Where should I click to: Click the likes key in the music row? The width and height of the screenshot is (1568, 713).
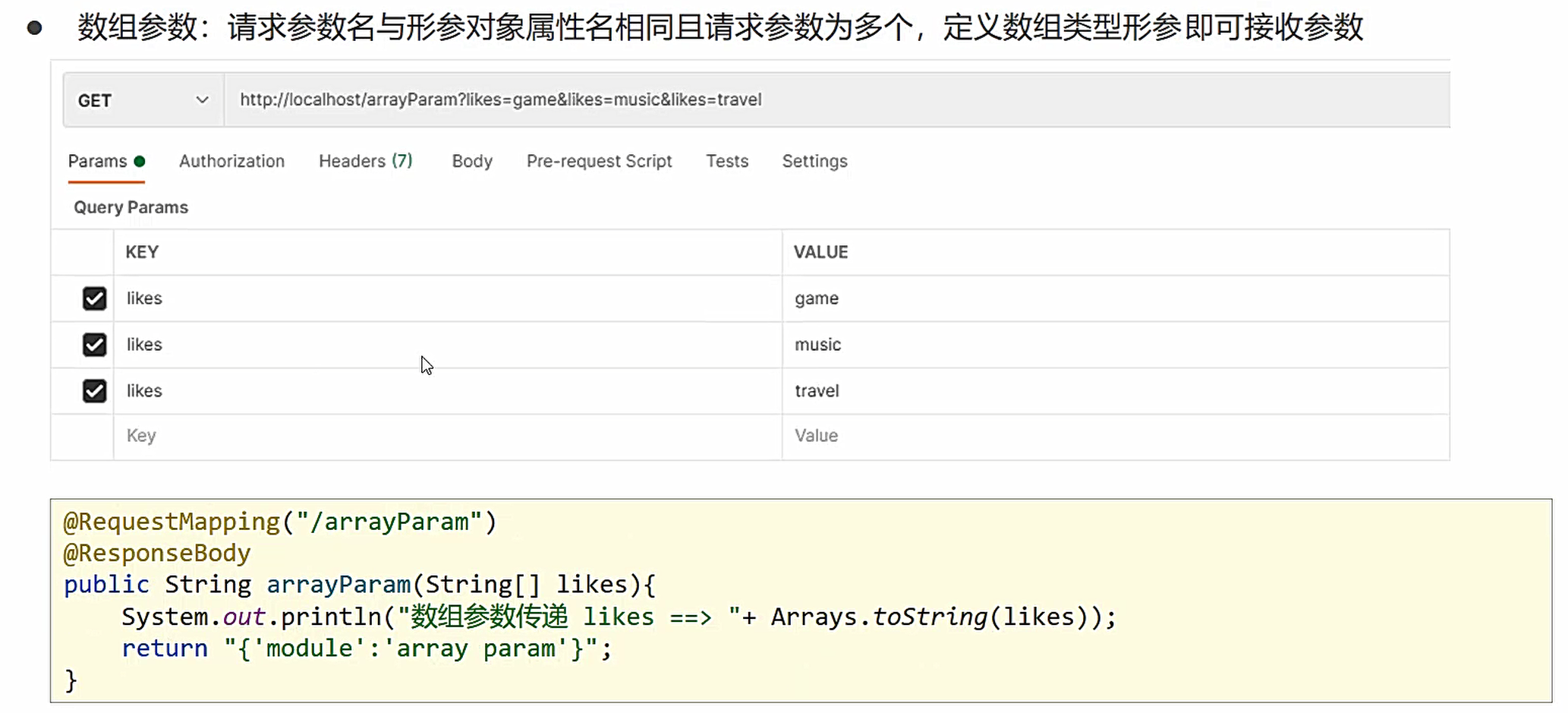pyautogui.click(x=448, y=345)
